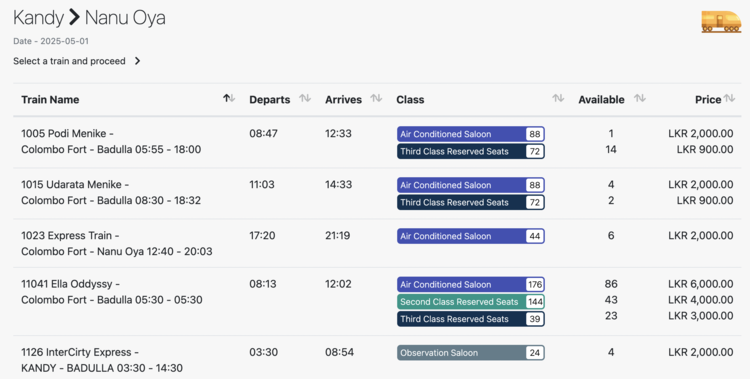Sort by Price column arrows
The image size is (750, 379).
click(x=729, y=99)
